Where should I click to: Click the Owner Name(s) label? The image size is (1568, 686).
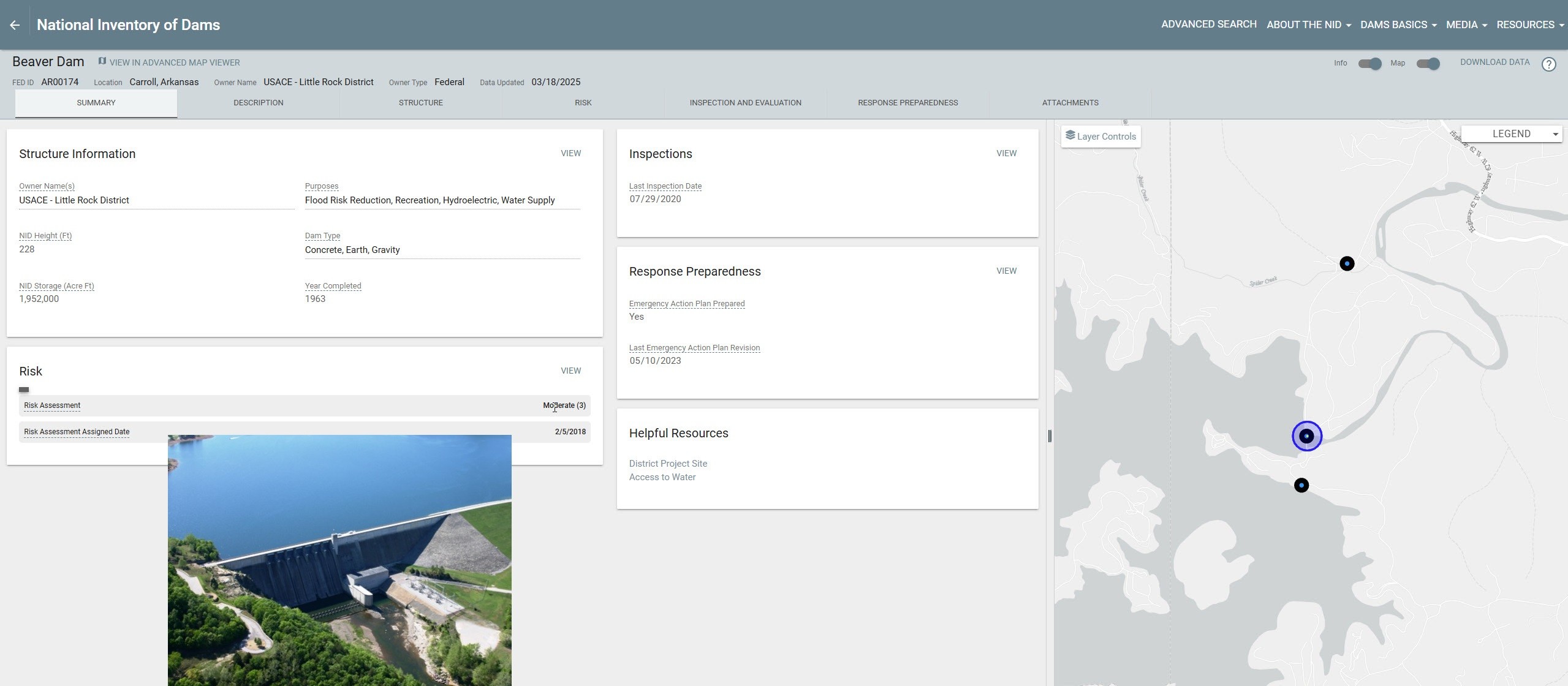point(47,186)
